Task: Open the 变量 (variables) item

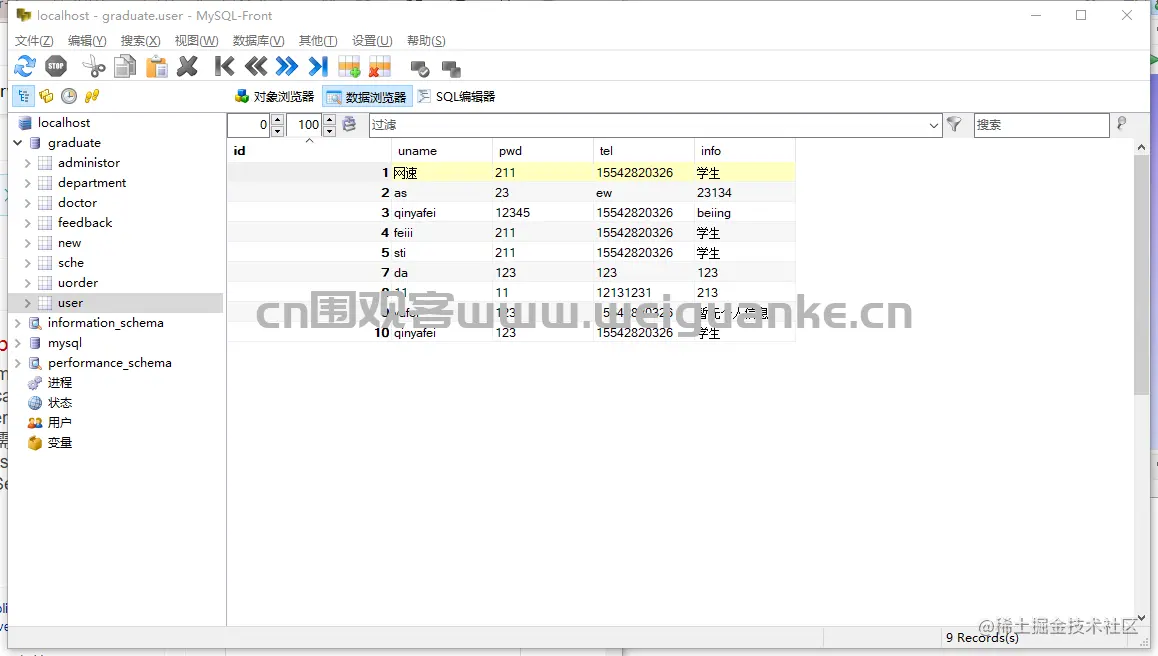Action: (x=60, y=443)
